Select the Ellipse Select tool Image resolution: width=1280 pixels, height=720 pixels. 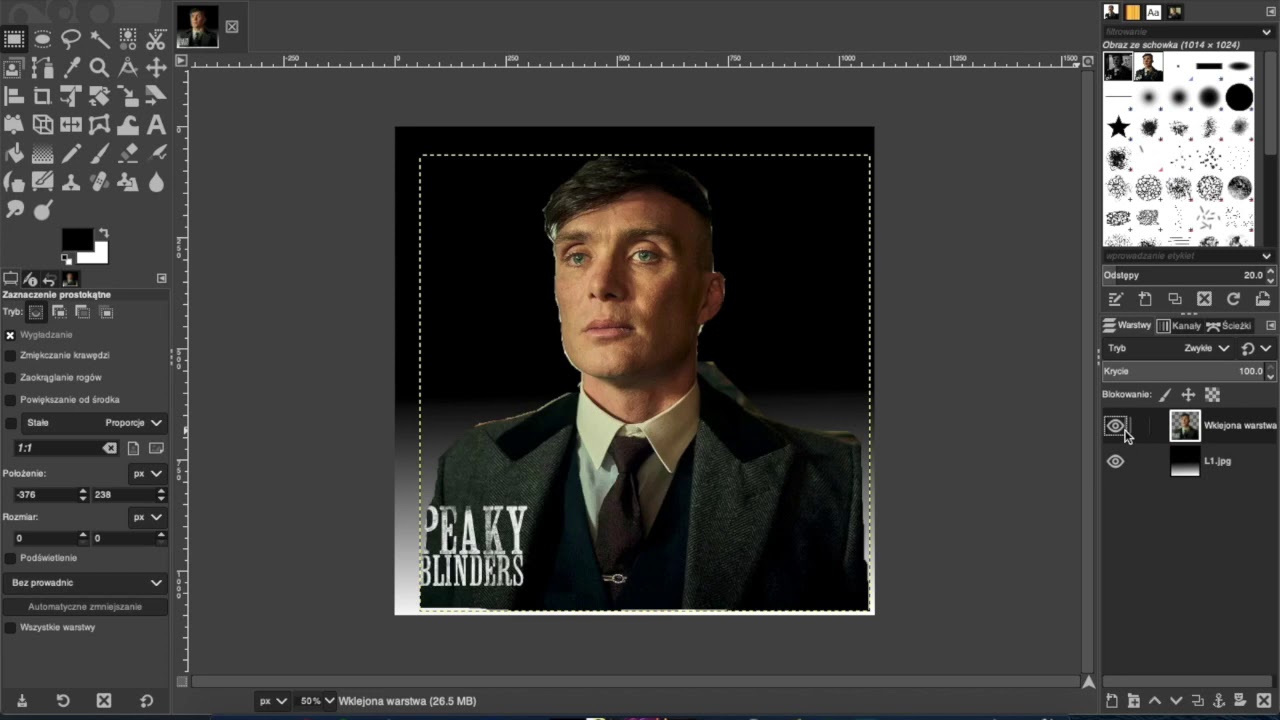[42, 40]
